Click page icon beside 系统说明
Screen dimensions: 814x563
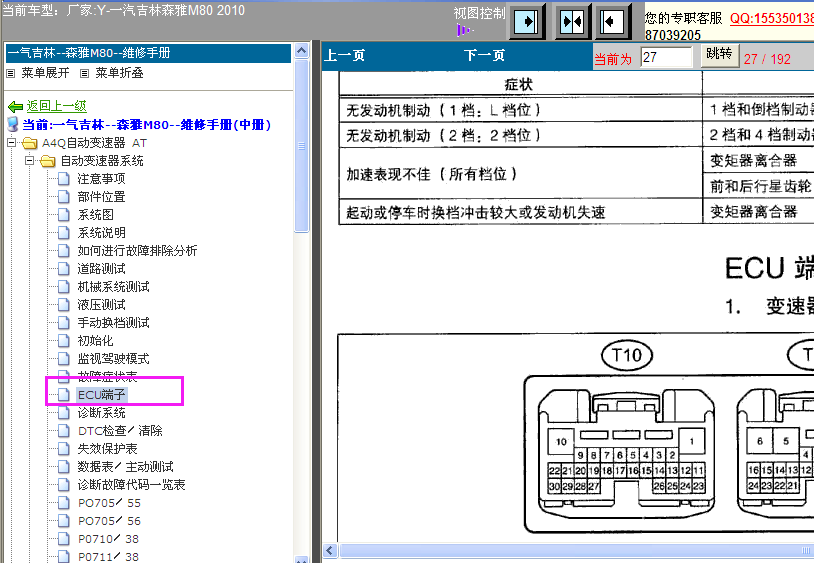[x=63, y=233]
